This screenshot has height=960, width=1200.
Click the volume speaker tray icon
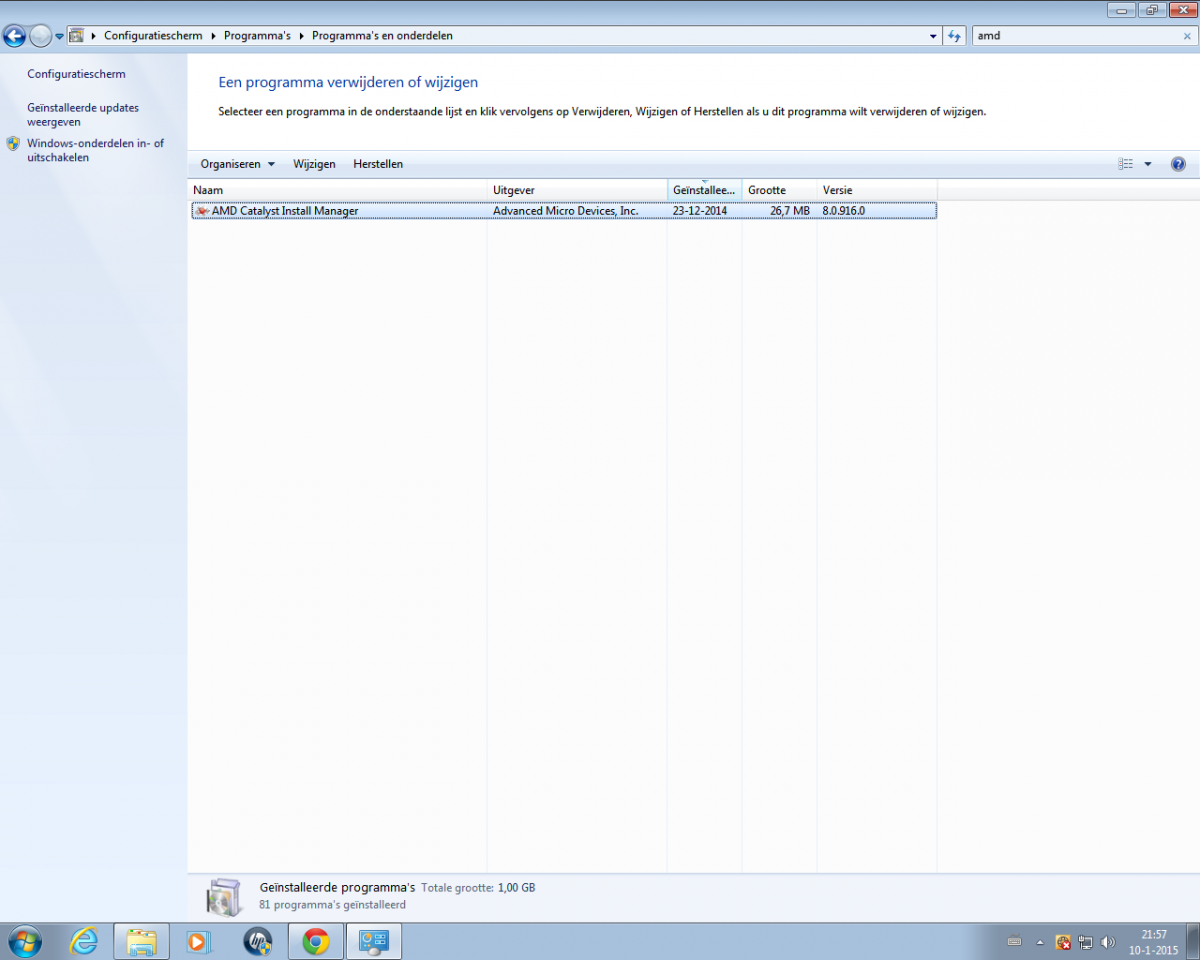[1108, 942]
